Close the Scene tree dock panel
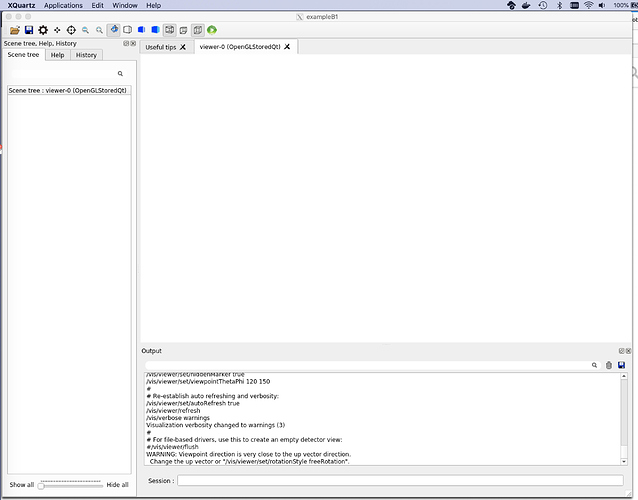The image size is (638, 500). (x=133, y=43)
